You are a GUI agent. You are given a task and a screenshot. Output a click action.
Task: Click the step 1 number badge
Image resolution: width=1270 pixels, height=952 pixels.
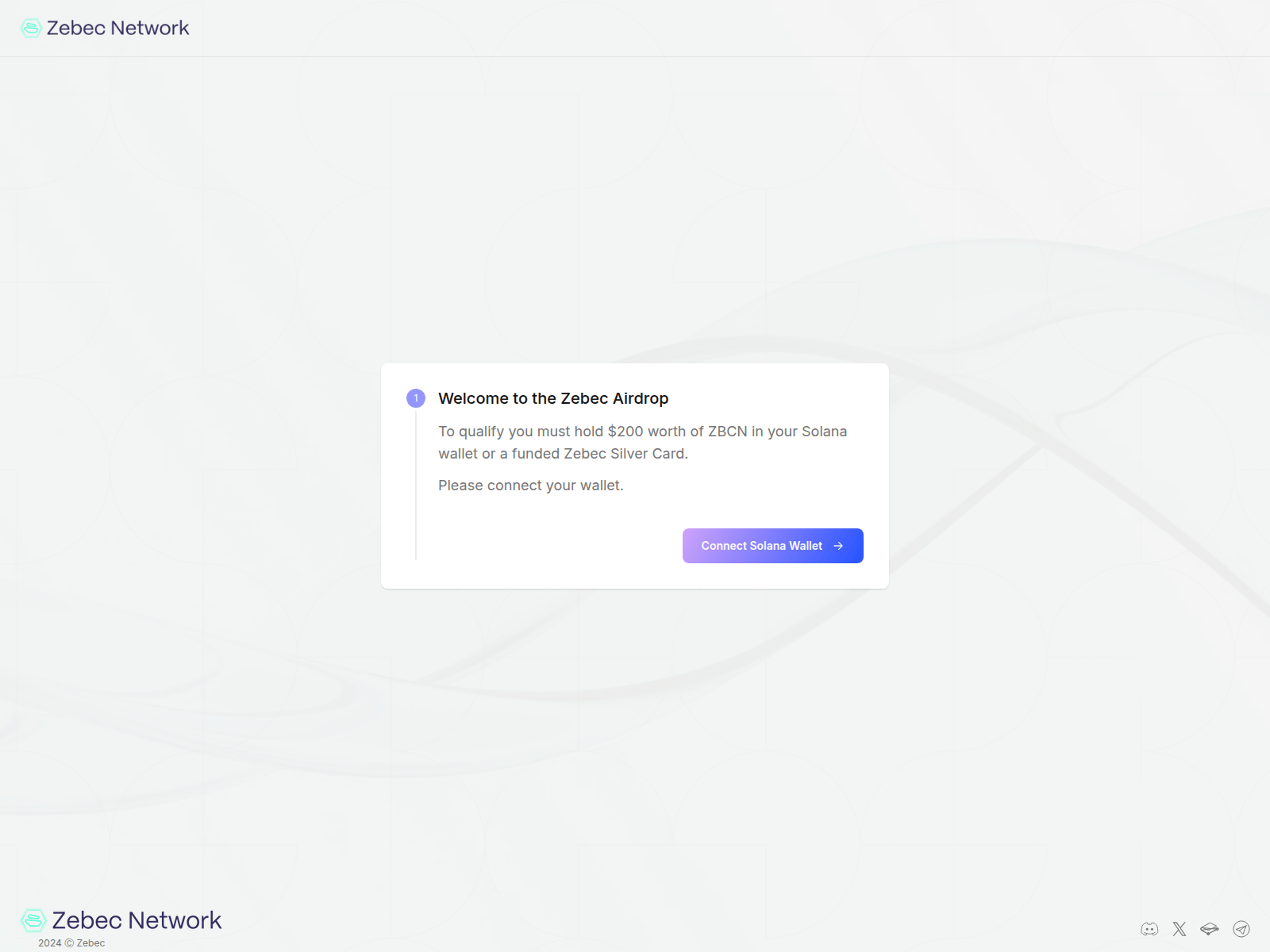[x=416, y=398]
